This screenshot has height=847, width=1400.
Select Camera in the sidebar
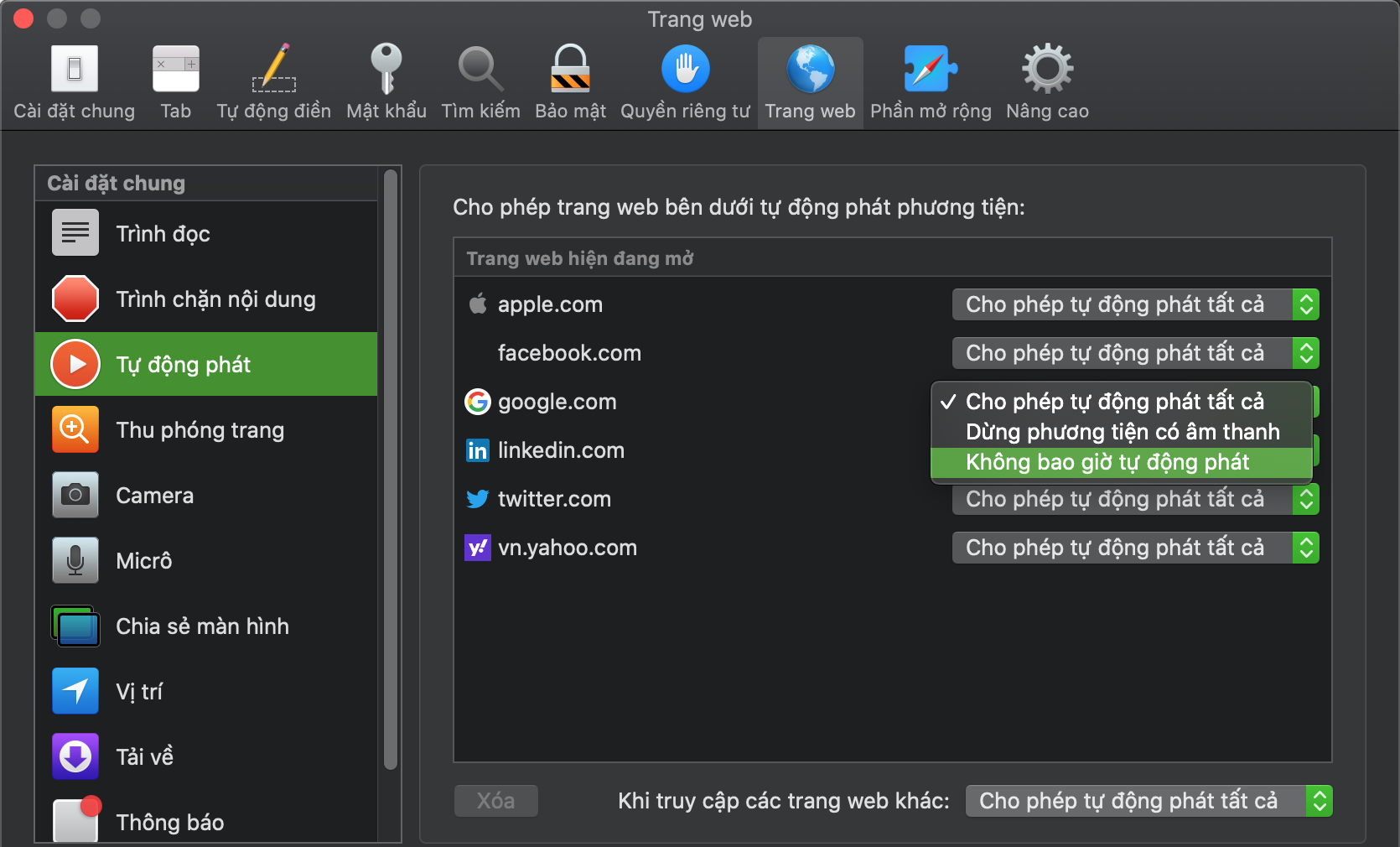click(x=206, y=496)
